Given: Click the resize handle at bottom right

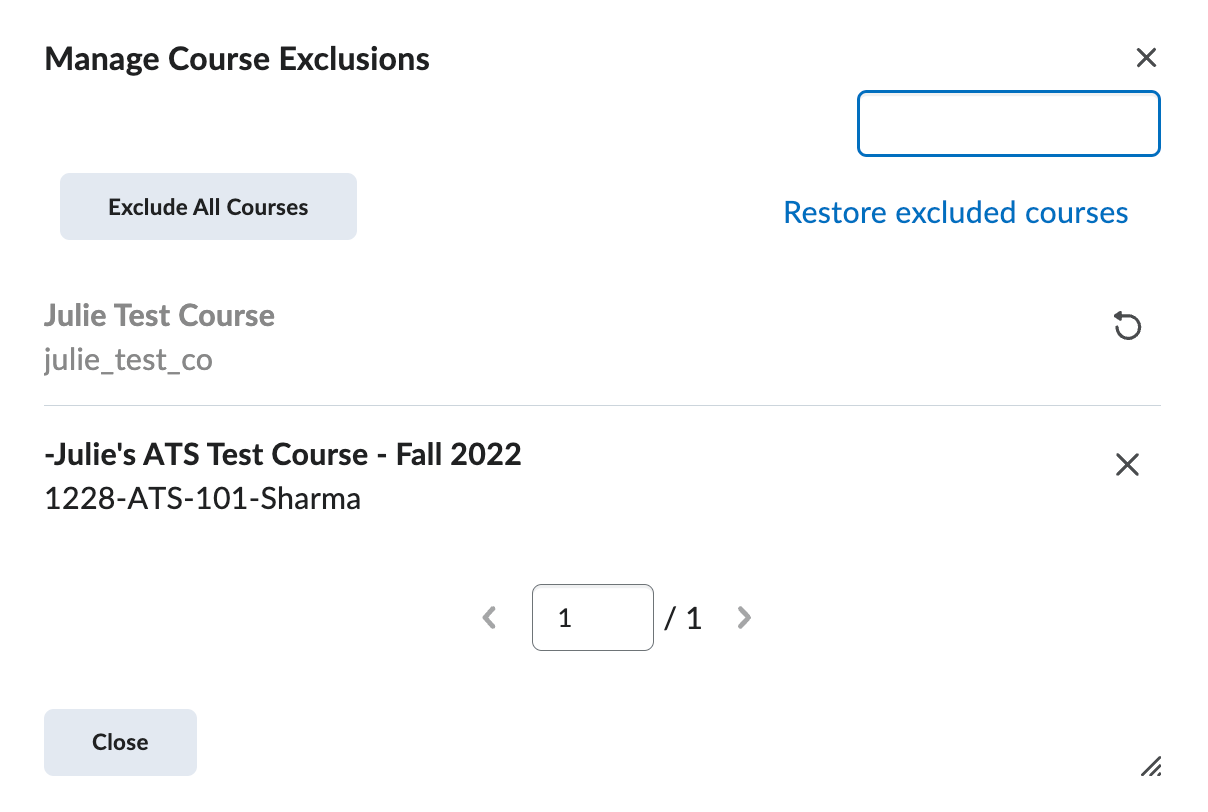Looking at the screenshot, I should [x=1150, y=764].
